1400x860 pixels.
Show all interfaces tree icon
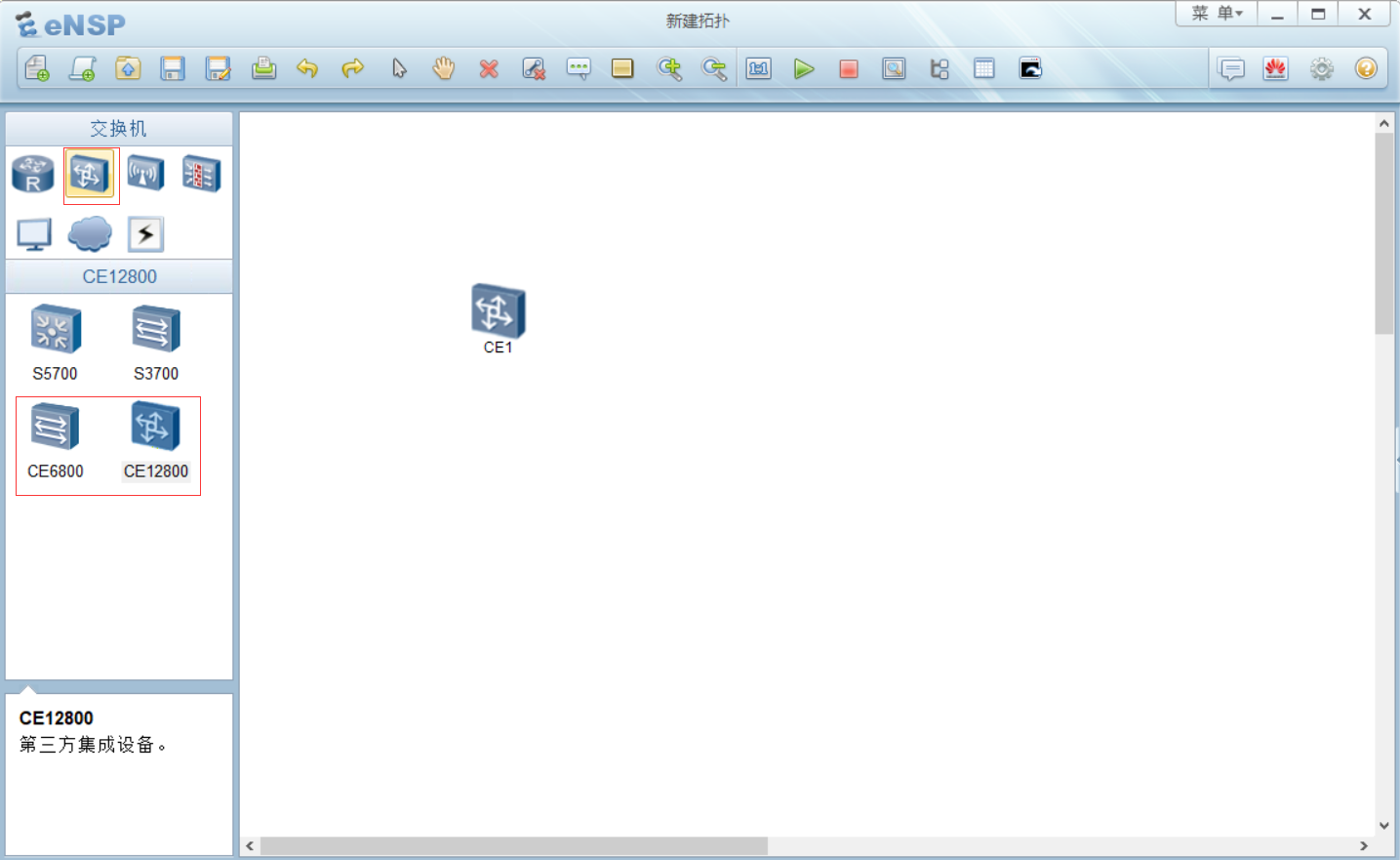point(940,68)
